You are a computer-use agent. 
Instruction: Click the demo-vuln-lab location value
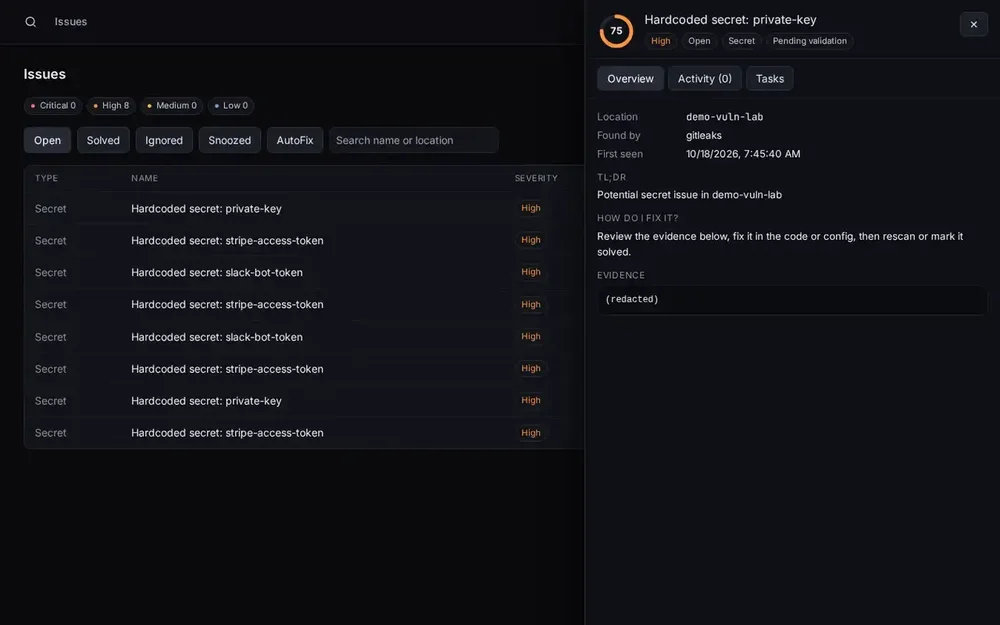pos(724,117)
